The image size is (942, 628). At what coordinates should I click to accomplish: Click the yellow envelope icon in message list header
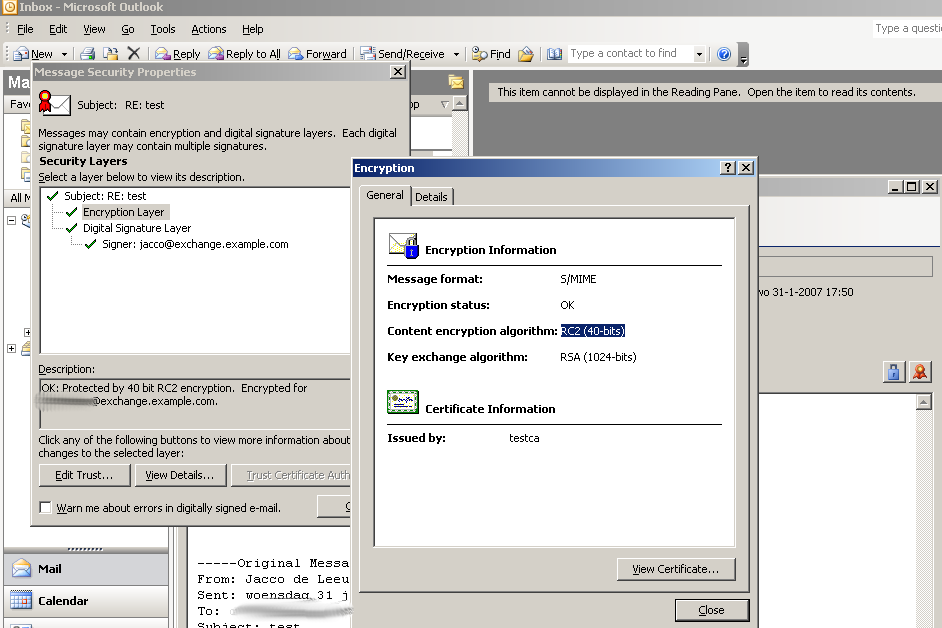tap(456, 82)
